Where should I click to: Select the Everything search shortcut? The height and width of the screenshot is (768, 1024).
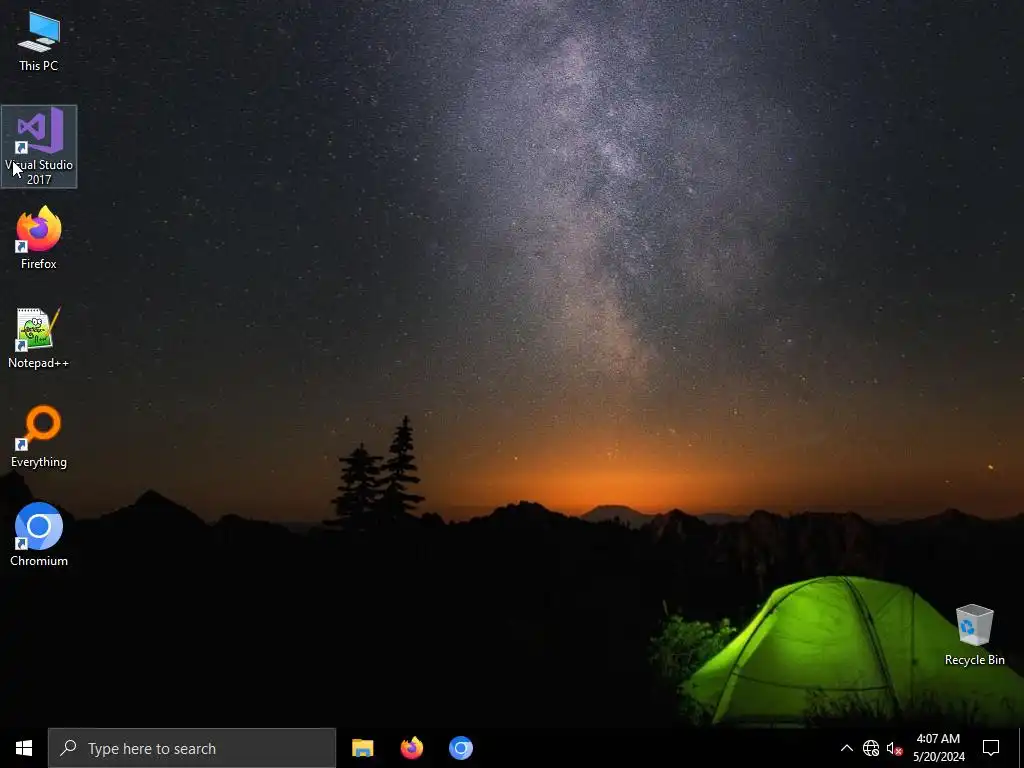pos(39,437)
